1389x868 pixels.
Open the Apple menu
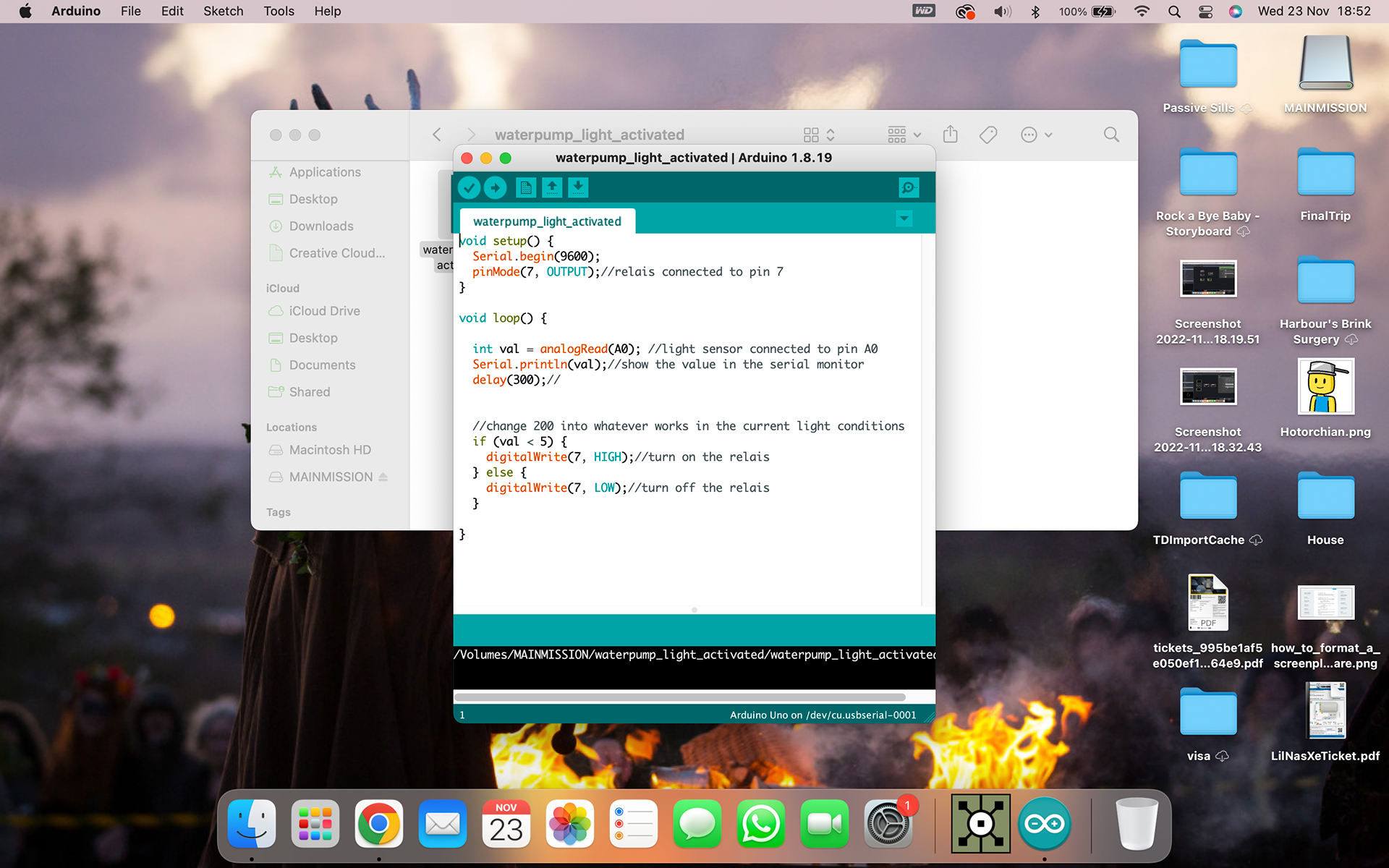coord(25,11)
